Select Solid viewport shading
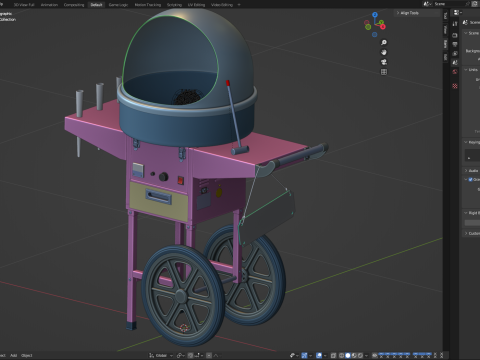Screen dimensions: 480x360 348,355
